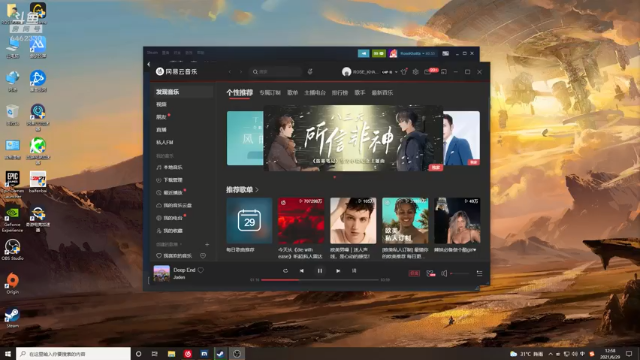Start heartbeat mode icon beside liked music
The image size is (640, 360).
point(203,256)
